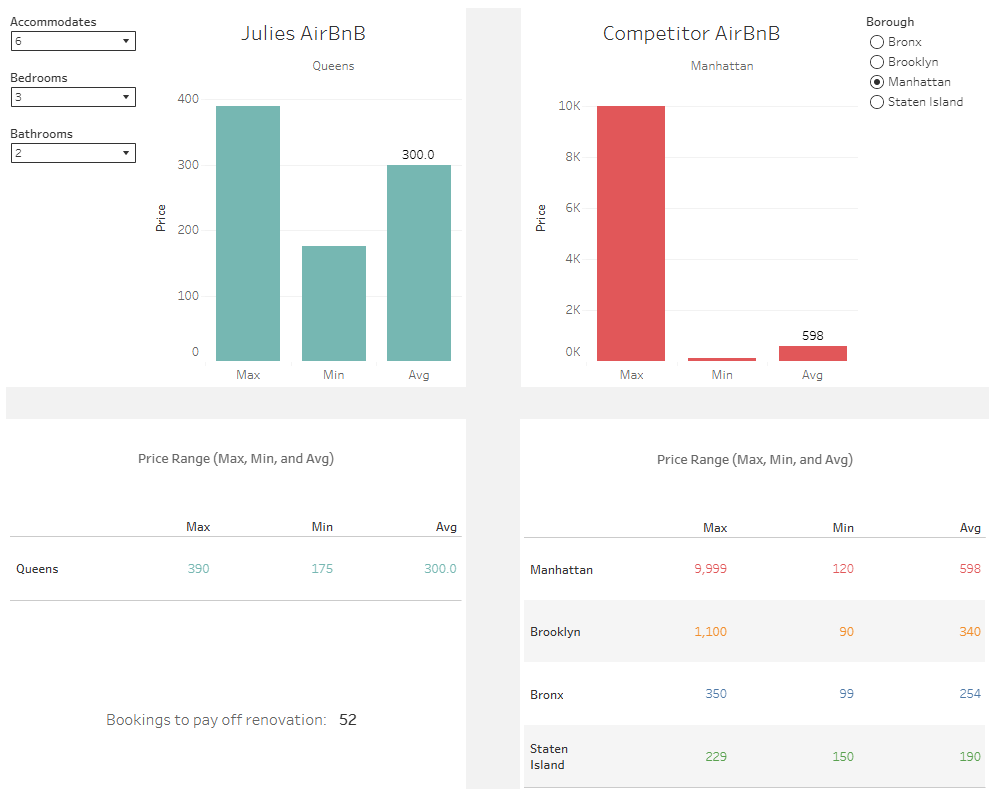Click Manhattan max value 9,999
Viewport: 989px width, 789px height.
710,569
